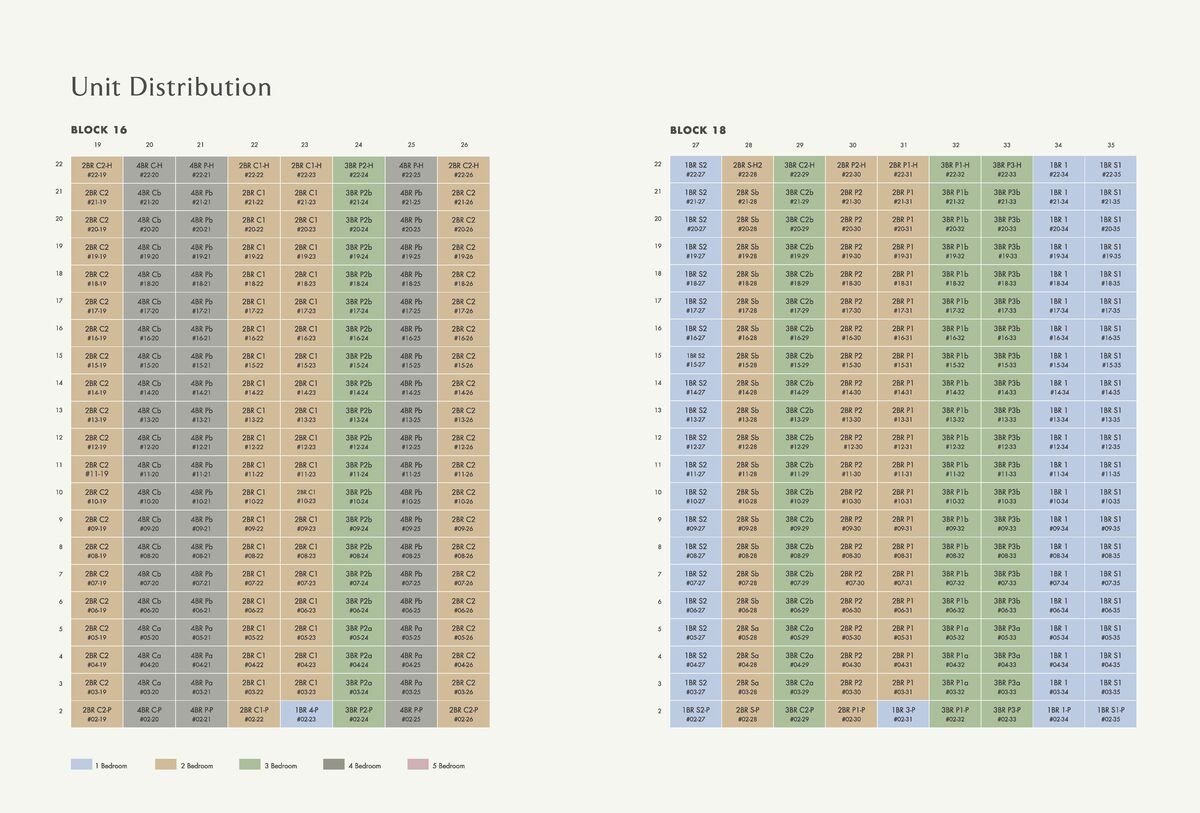Click the BLOCK 16 heading

pyautogui.click(x=99, y=130)
